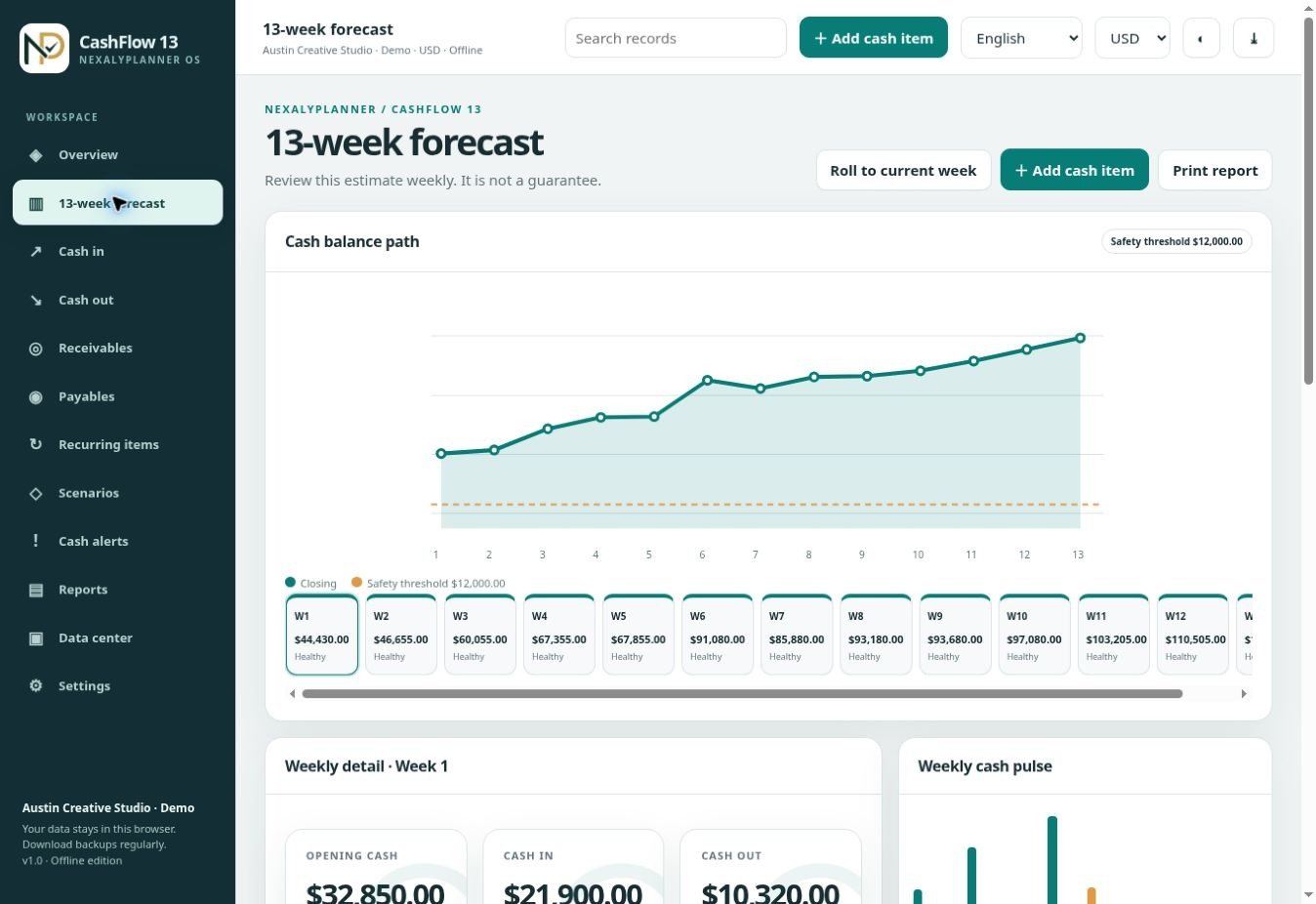Image resolution: width=1316 pixels, height=904 pixels.
Task: Click the dark mode moon icon button
Action: [x=1201, y=38]
